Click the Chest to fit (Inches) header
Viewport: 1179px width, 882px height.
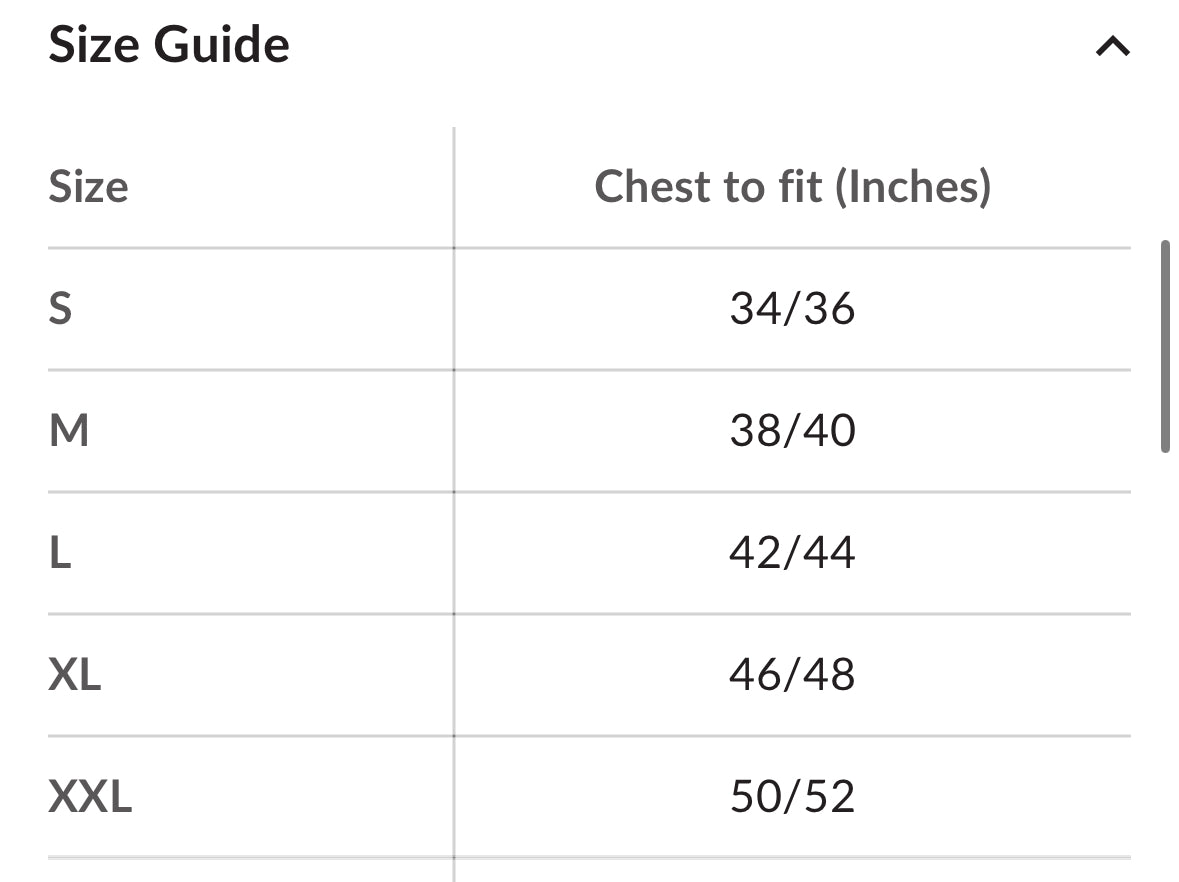793,186
